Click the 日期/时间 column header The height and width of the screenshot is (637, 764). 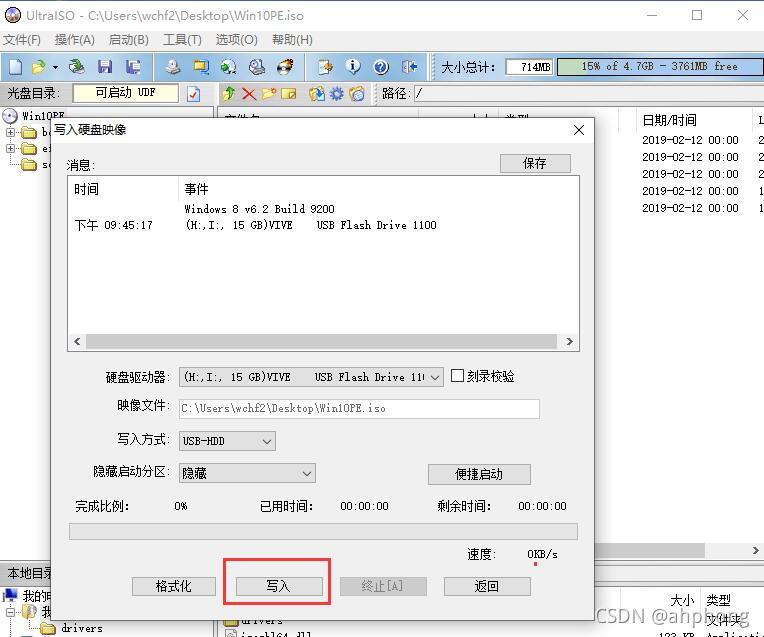point(669,120)
